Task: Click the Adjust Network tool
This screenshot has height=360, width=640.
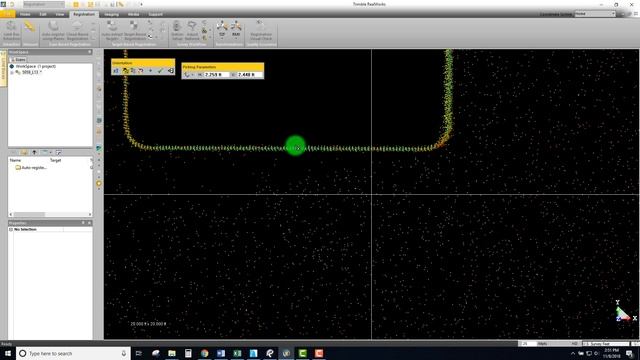Action: (192, 31)
